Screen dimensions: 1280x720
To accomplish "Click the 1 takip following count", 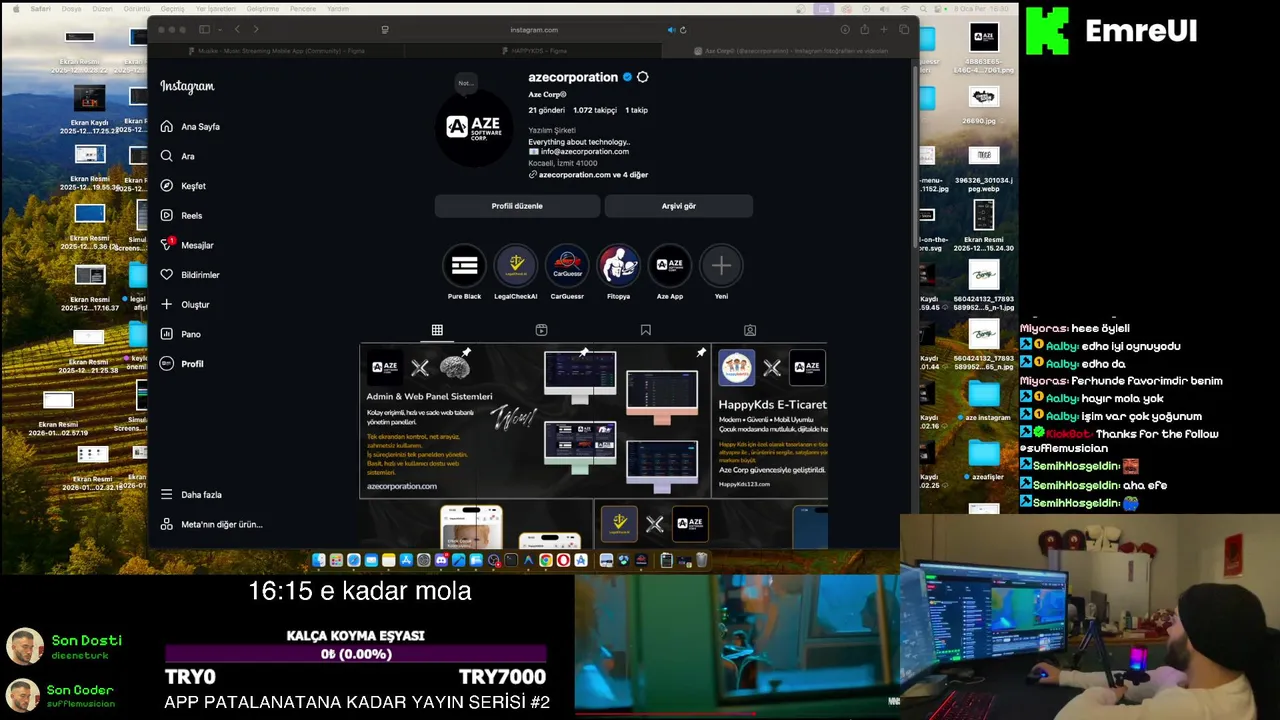I will pos(636,110).
